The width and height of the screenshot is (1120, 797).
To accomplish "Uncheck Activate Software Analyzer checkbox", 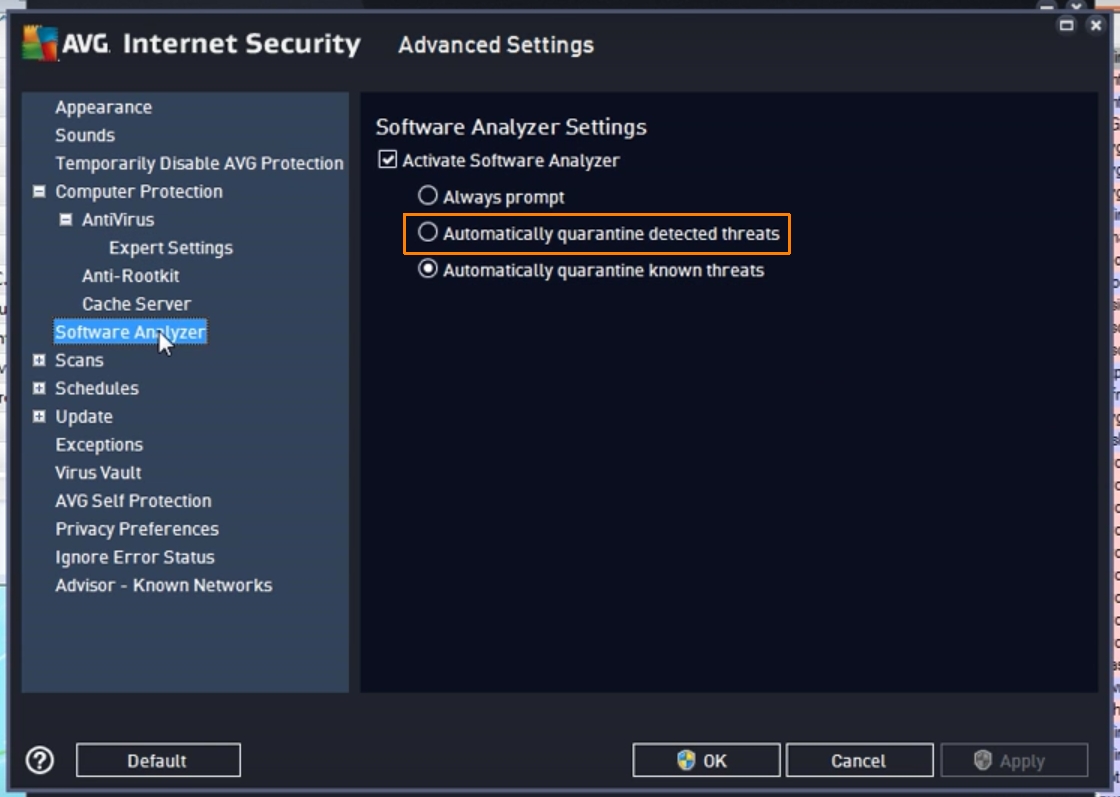I will pyautogui.click(x=388, y=160).
